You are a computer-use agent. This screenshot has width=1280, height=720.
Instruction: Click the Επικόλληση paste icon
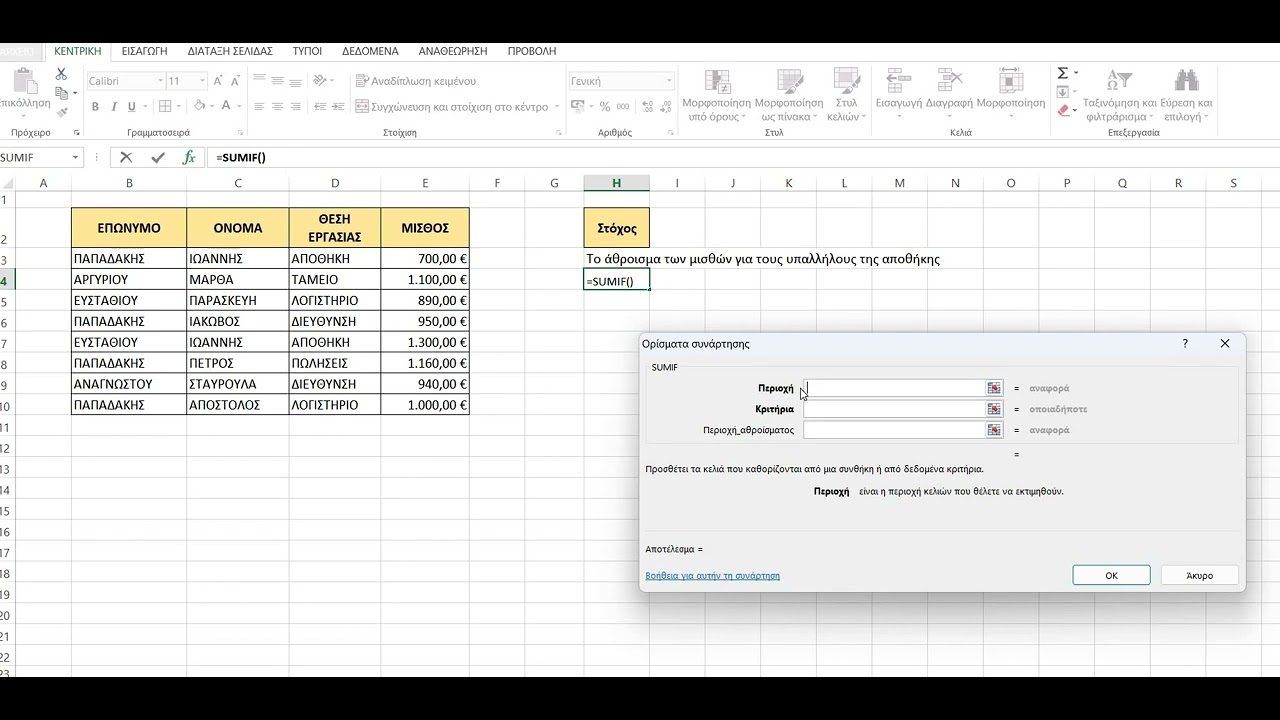27,82
